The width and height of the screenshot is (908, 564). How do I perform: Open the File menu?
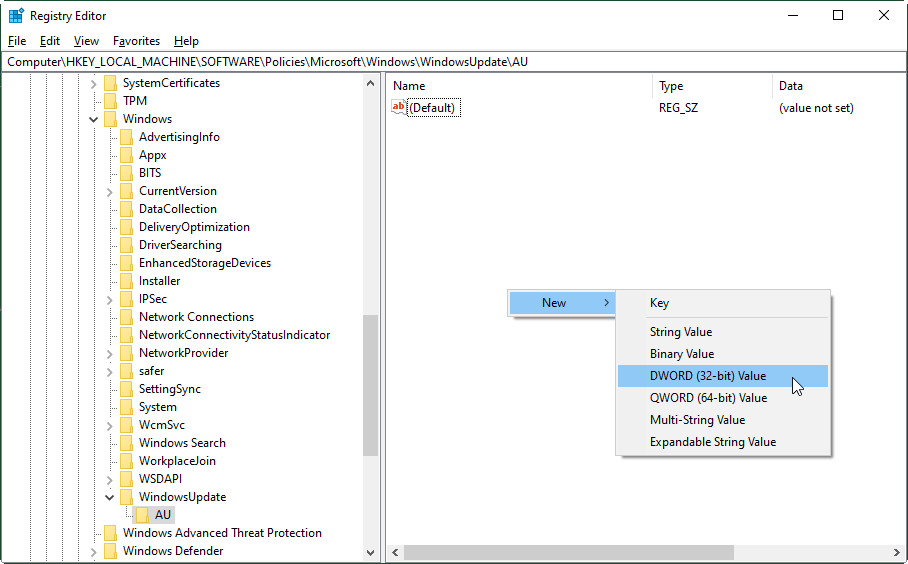[x=17, y=41]
